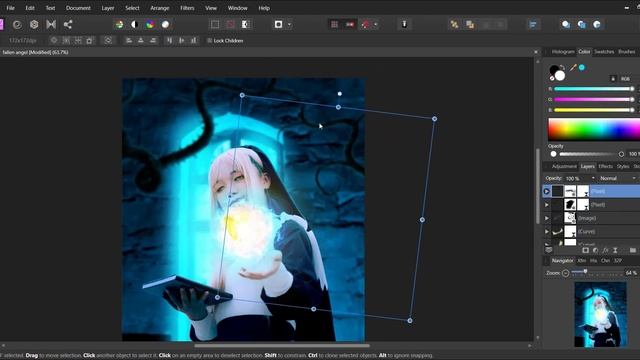Pick a color from the spectrum box

(x=594, y=130)
